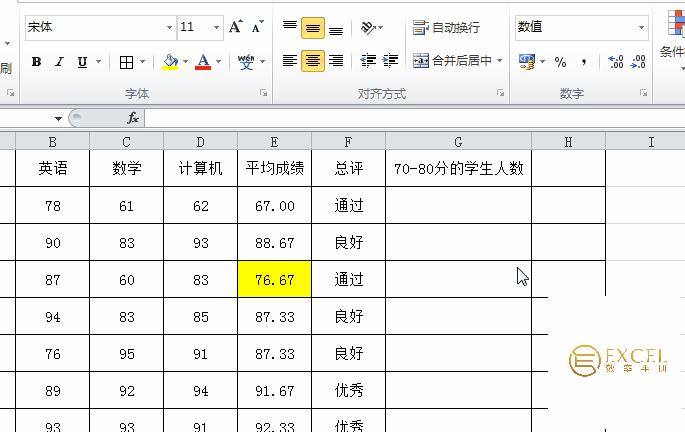The image size is (685, 432).
Task: Align text right
Action: coord(336,61)
